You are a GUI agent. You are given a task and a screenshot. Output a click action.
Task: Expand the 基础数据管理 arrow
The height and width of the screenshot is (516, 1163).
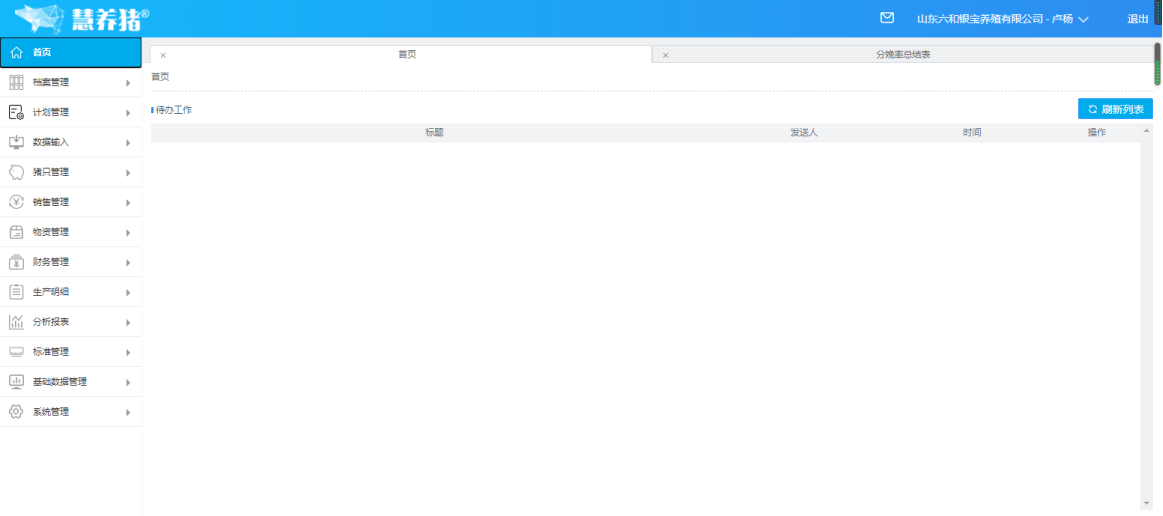tap(128, 383)
